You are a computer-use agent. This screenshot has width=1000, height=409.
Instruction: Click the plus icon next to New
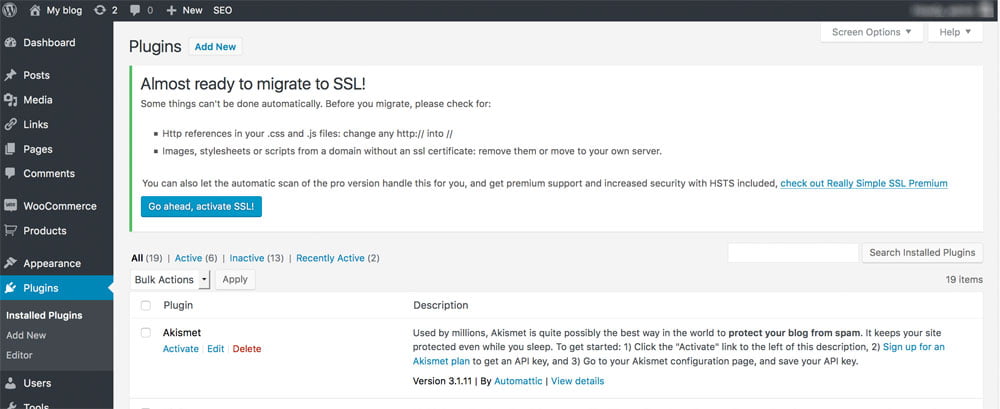pos(171,10)
